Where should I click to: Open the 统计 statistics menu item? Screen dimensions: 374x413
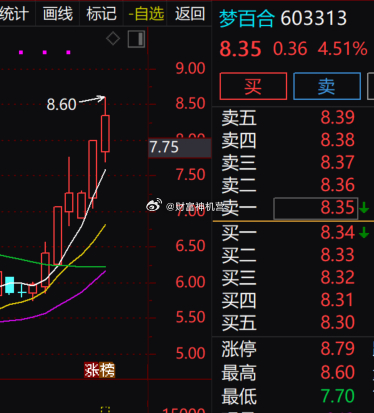click(x=14, y=14)
